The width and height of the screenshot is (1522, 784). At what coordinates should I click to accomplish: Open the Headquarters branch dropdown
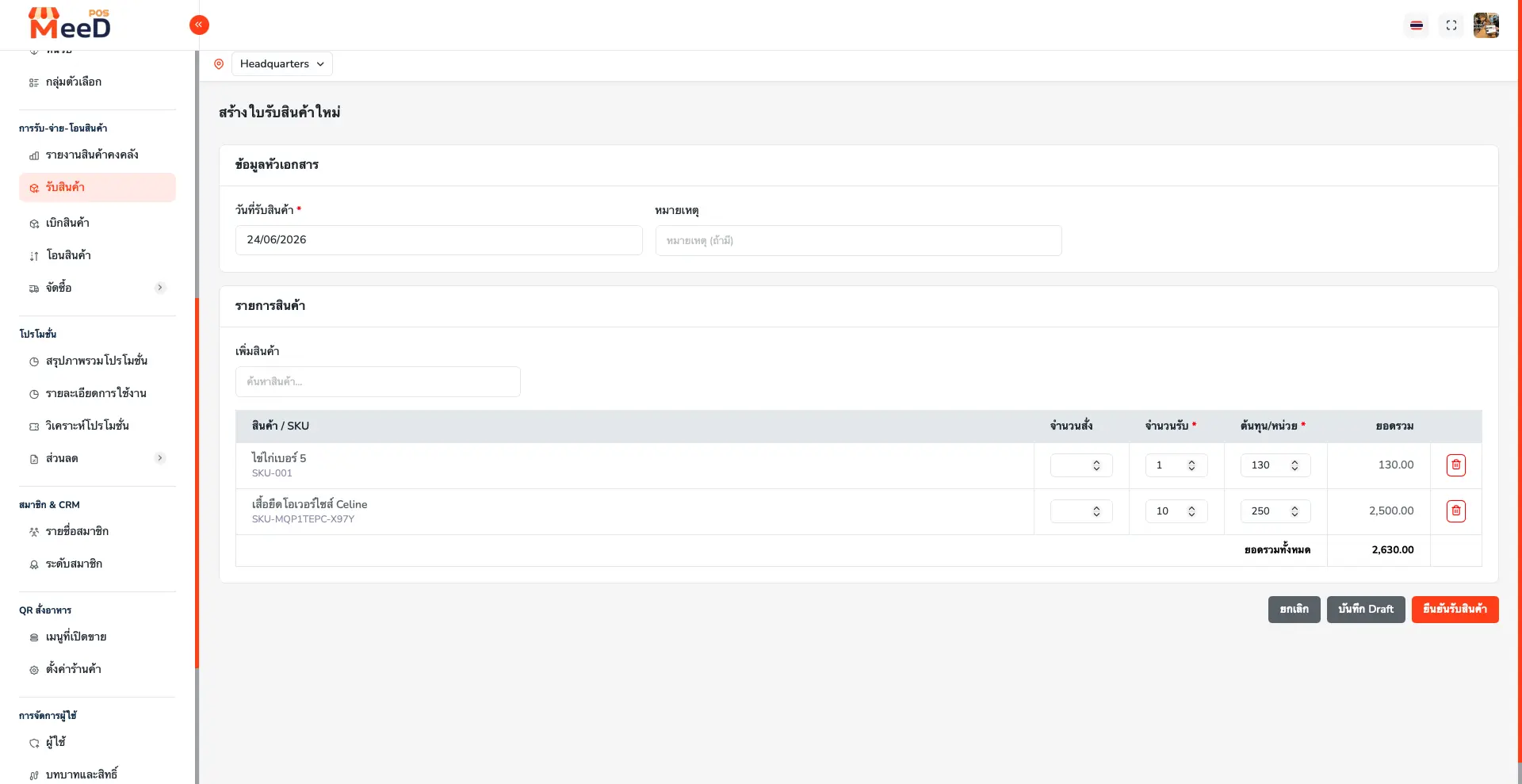click(282, 64)
